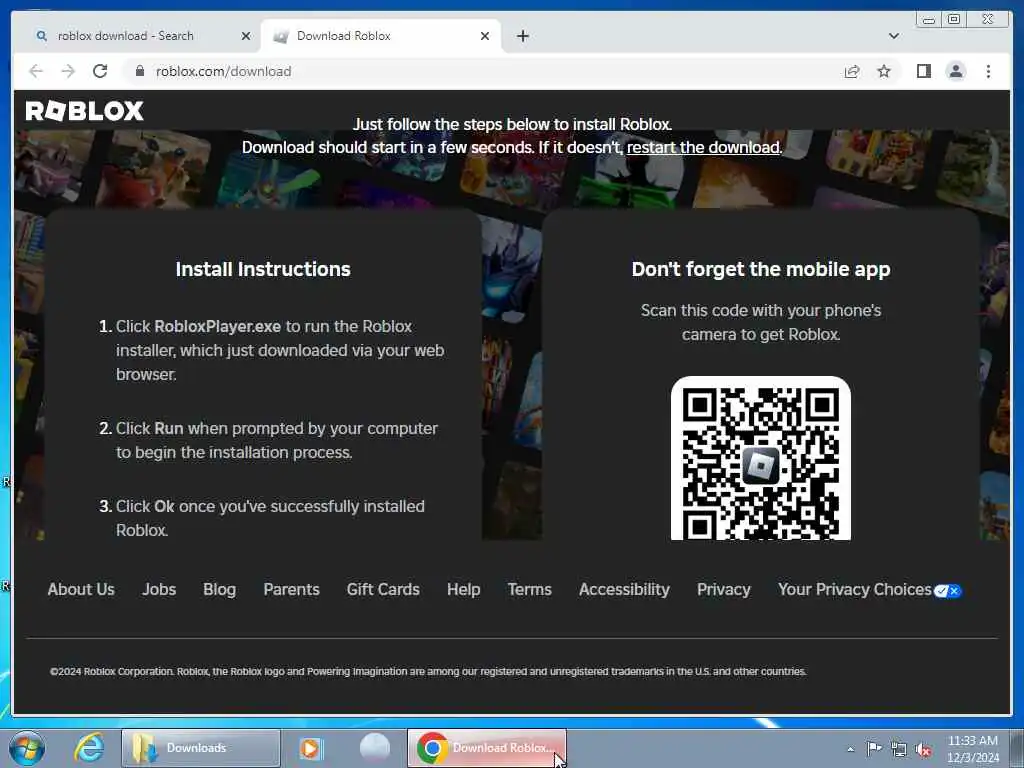Viewport: 1024px width, 768px height.
Task: Reload the Roblox download page
Action: click(100, 71)
